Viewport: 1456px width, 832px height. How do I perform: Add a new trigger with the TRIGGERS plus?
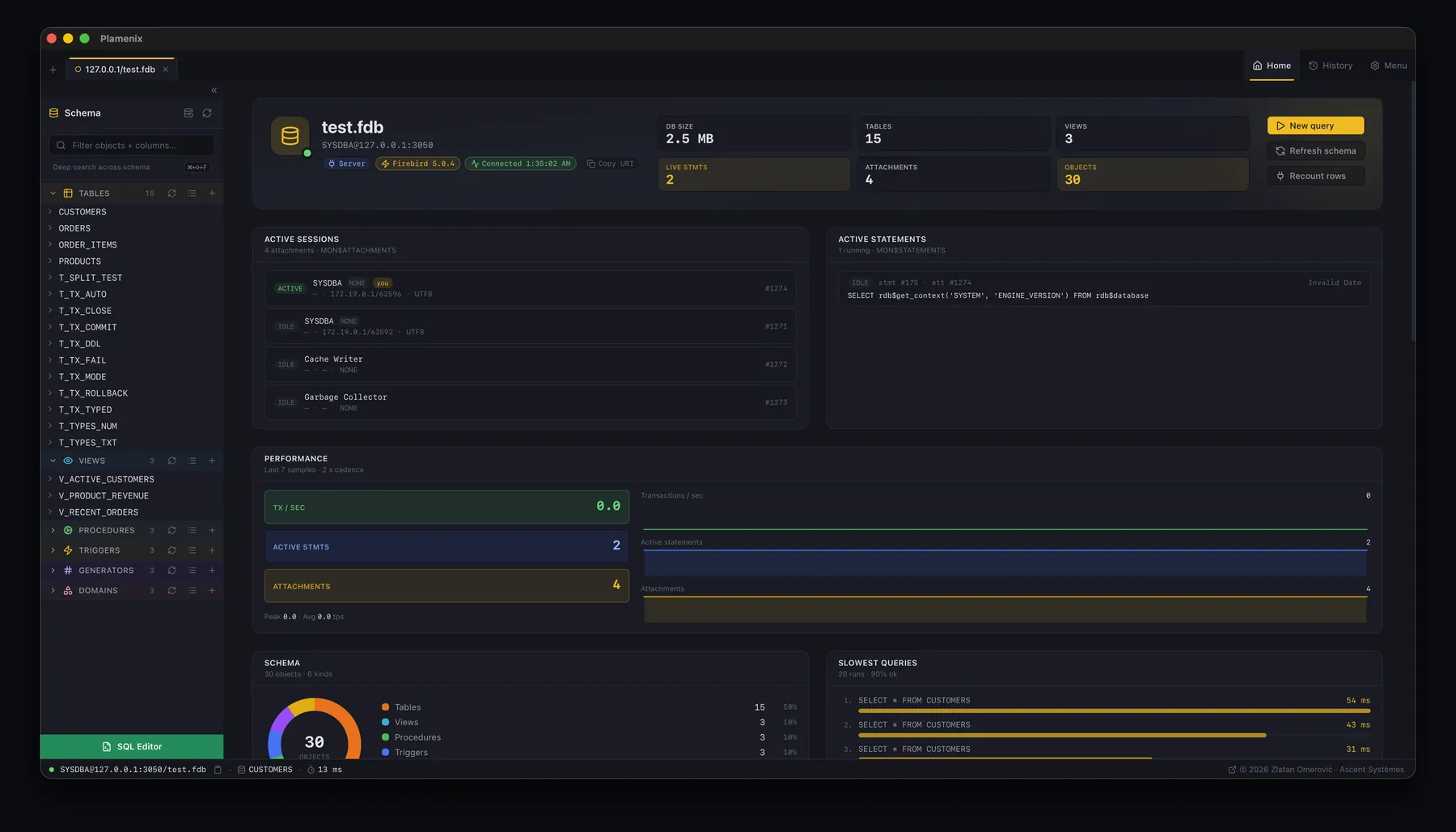point(212,550)
